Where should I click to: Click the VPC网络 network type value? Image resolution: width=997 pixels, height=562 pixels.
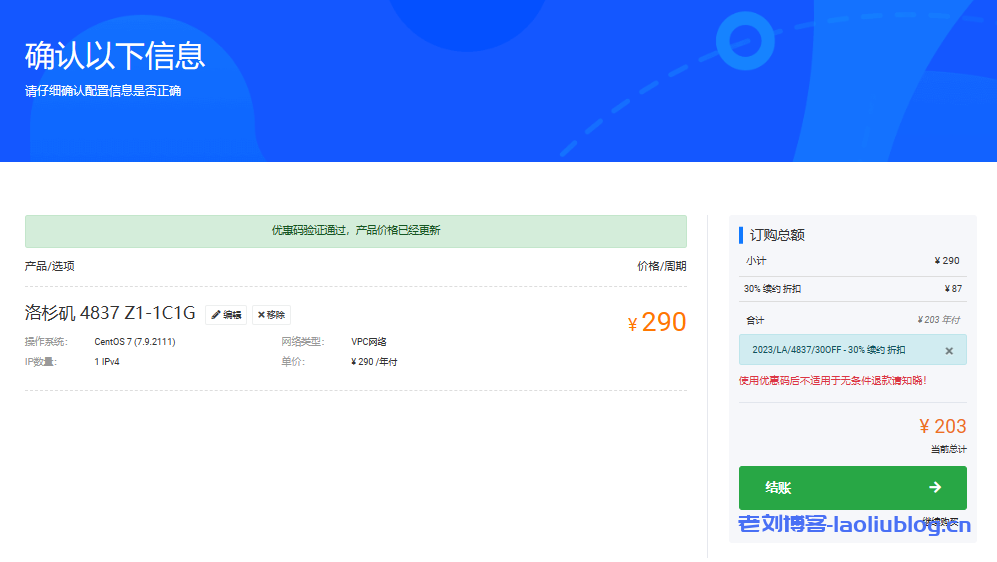pos(368,342)
